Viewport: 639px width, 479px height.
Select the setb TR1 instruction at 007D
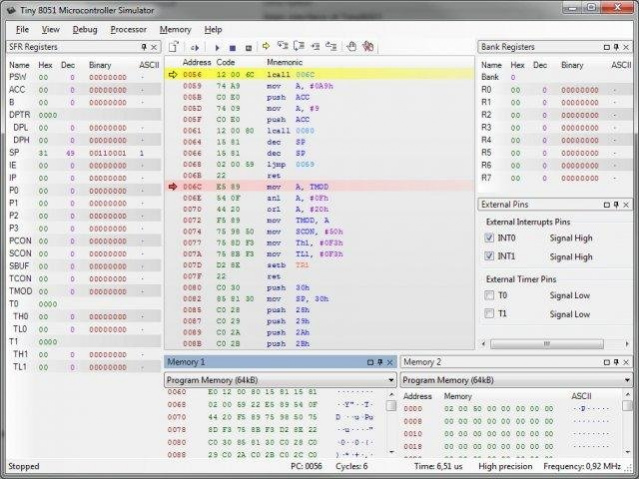320,265
